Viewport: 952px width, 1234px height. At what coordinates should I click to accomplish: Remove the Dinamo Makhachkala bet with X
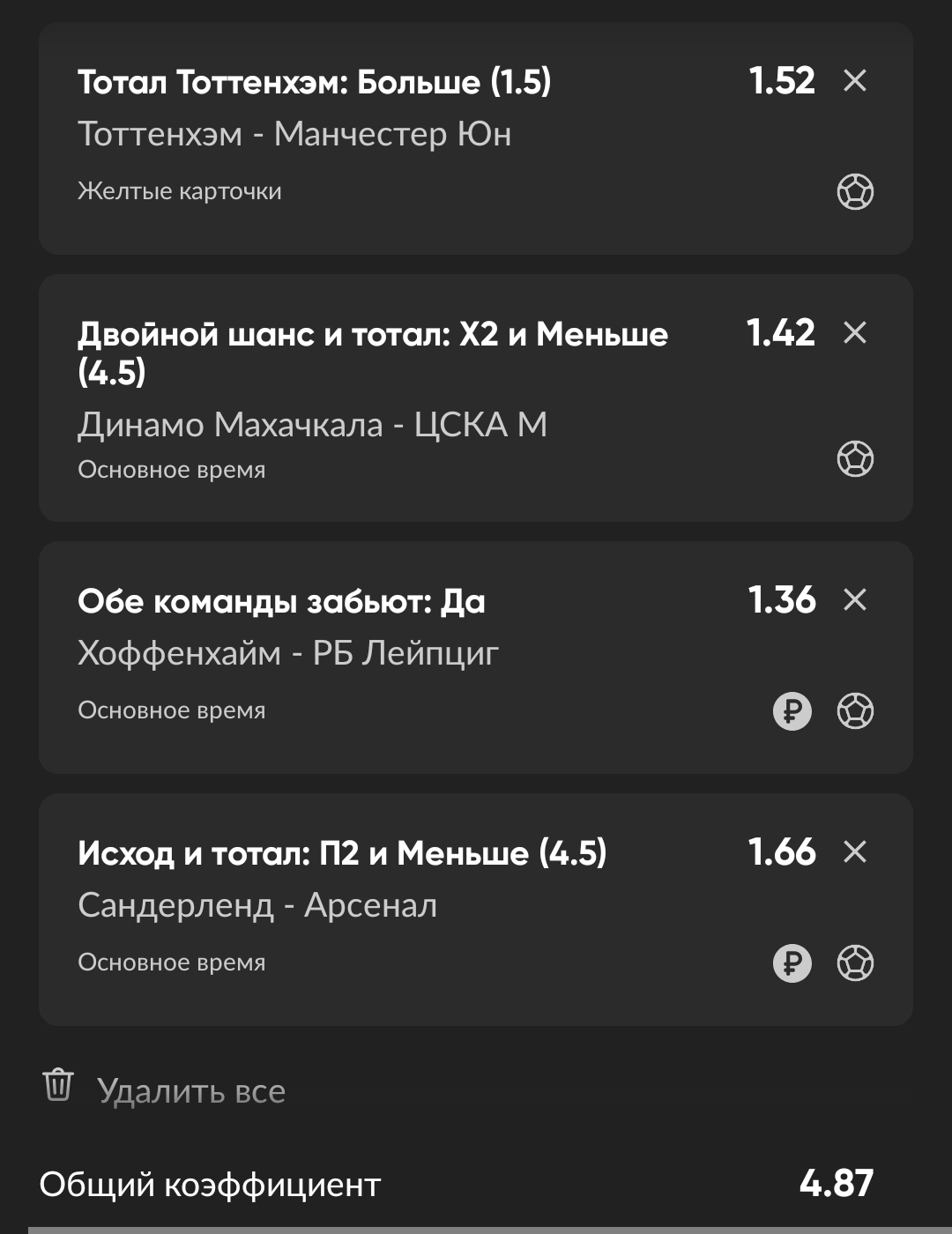[855, 333]
